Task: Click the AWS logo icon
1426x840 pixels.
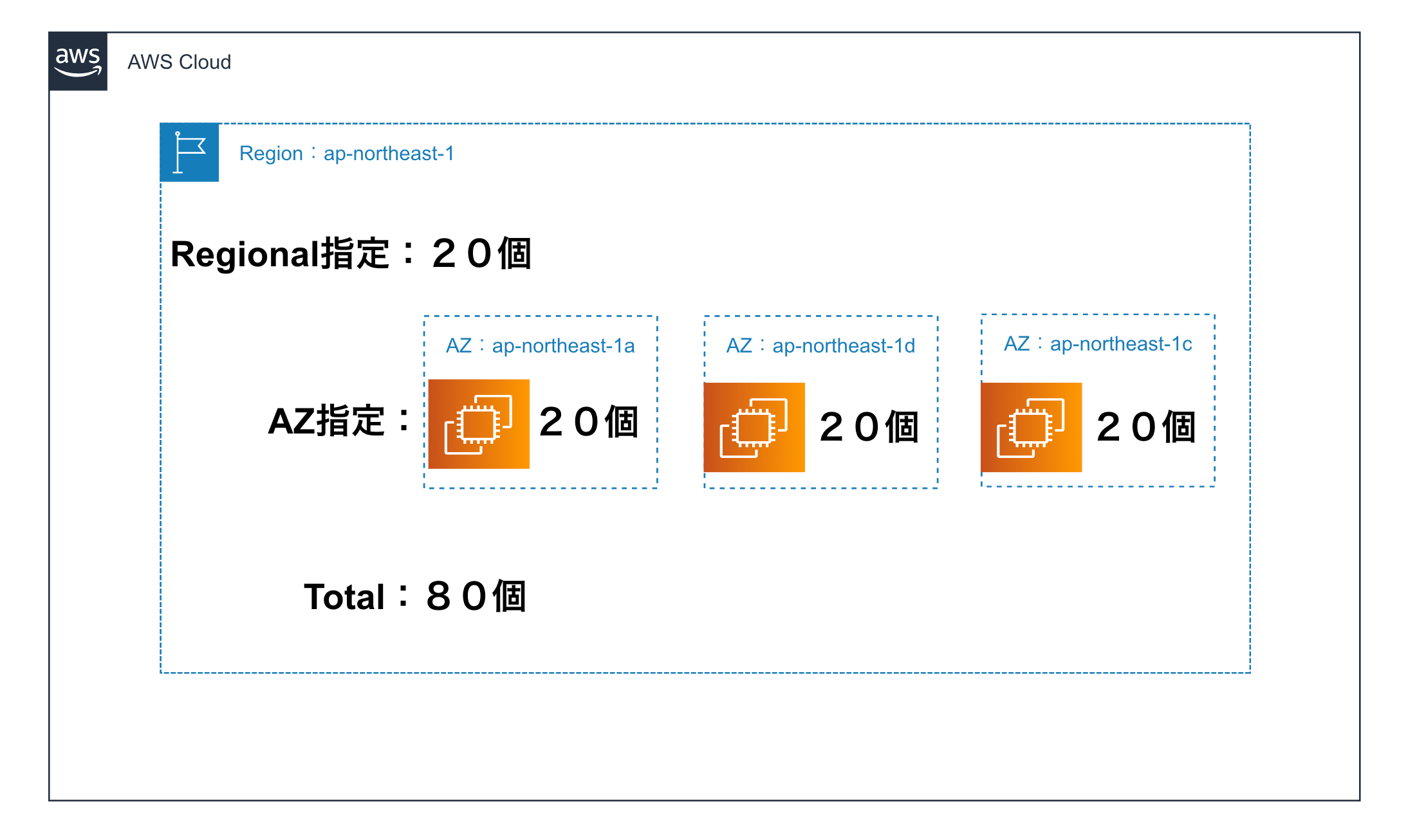Action: pyautogui.click(x=78, y=62)
